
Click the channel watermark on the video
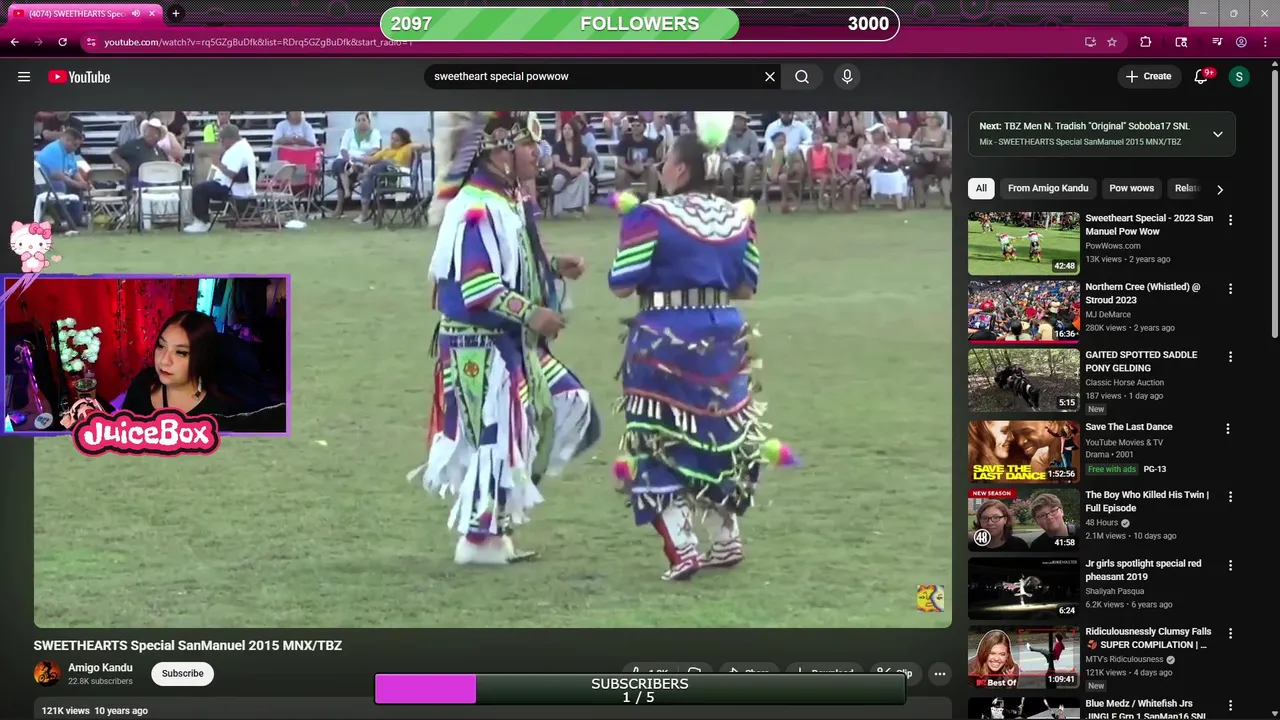pyautogui.click(x=930, y=598)
